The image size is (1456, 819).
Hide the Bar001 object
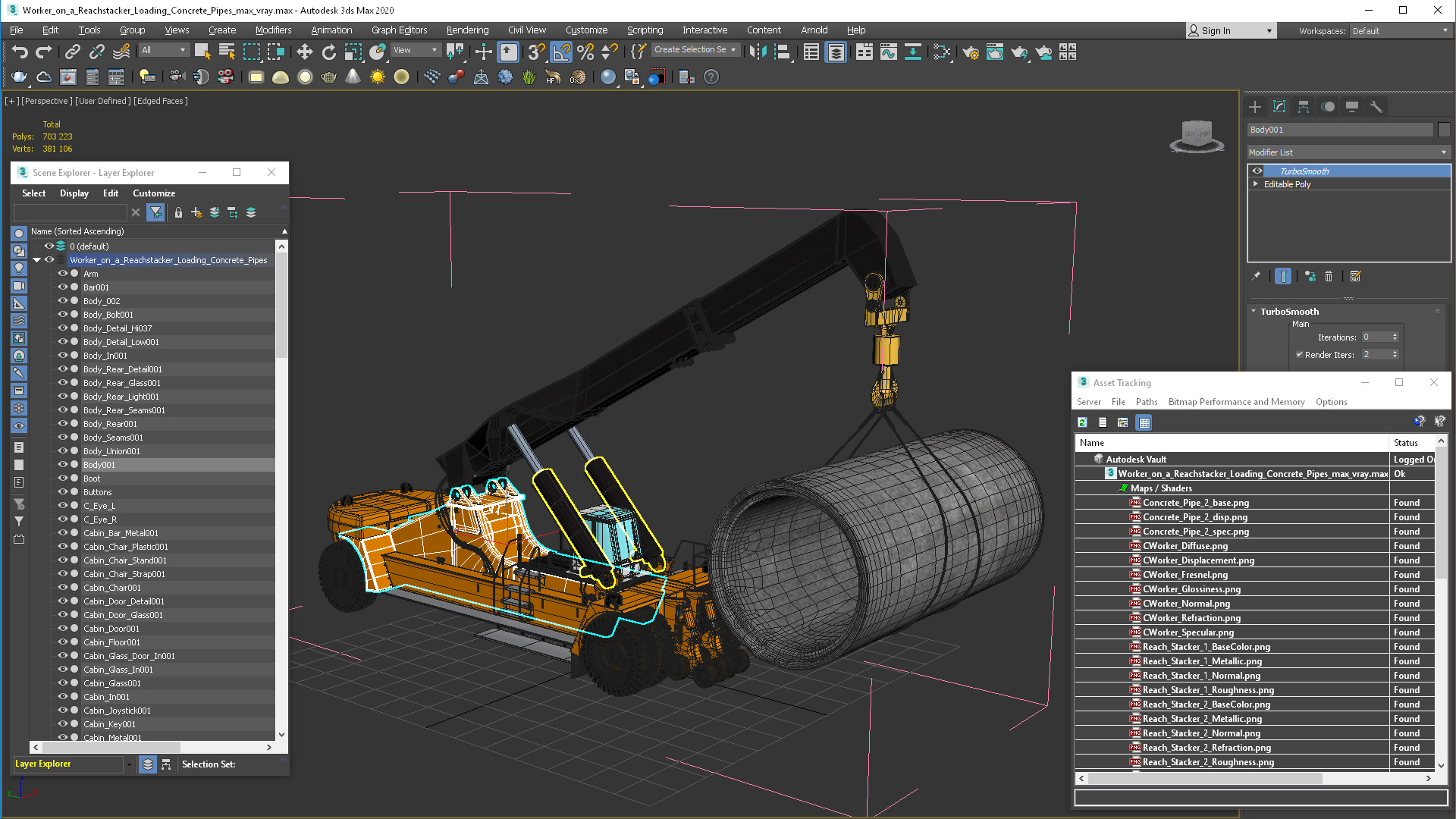(x=63, y=287)
